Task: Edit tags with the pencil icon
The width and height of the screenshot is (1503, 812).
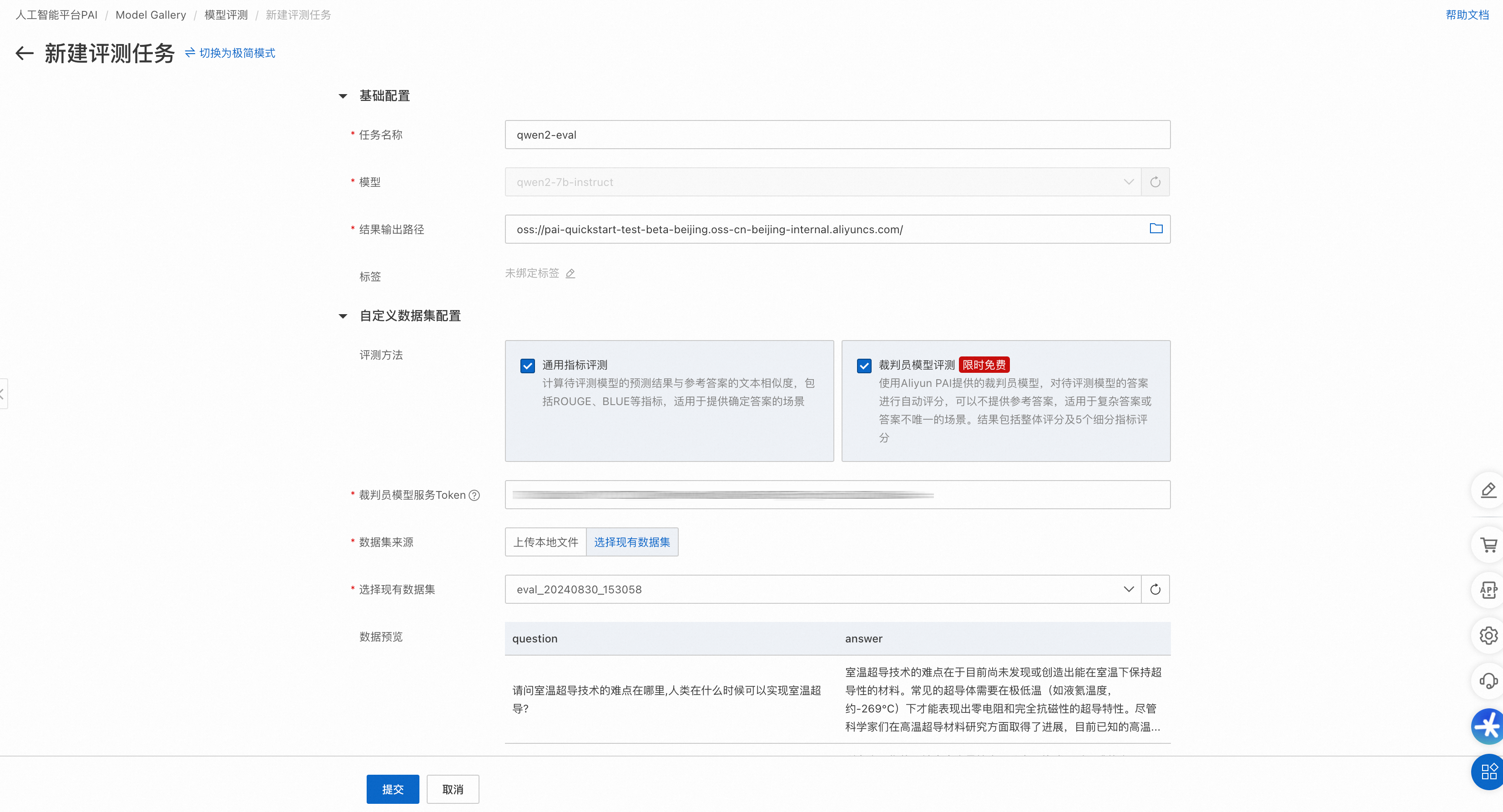Action: point(570,273)
